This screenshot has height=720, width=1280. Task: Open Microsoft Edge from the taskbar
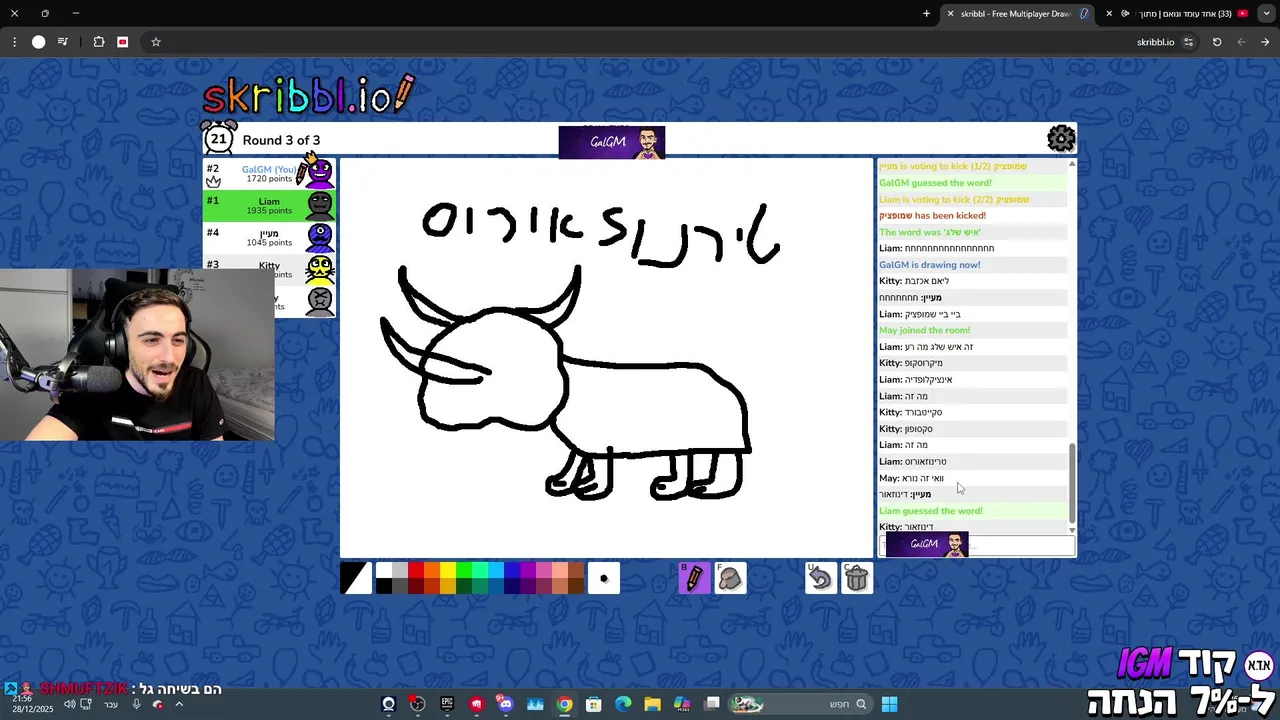(623, 704)
